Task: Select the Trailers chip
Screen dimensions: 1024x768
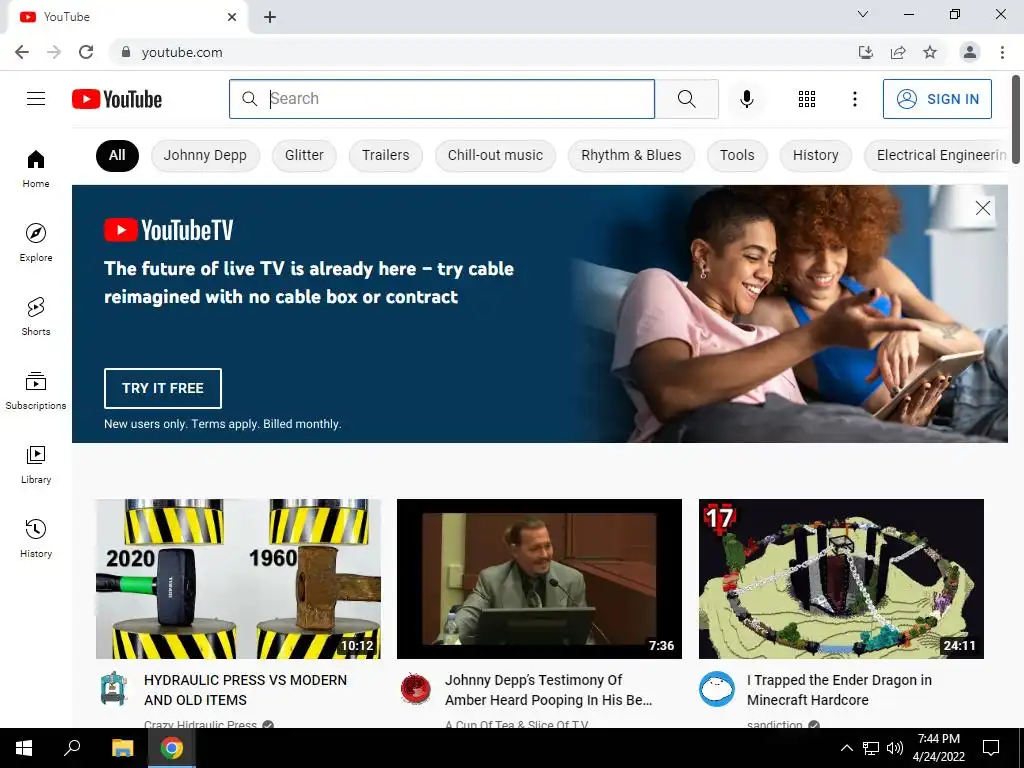Action: (x=386, y=155)
